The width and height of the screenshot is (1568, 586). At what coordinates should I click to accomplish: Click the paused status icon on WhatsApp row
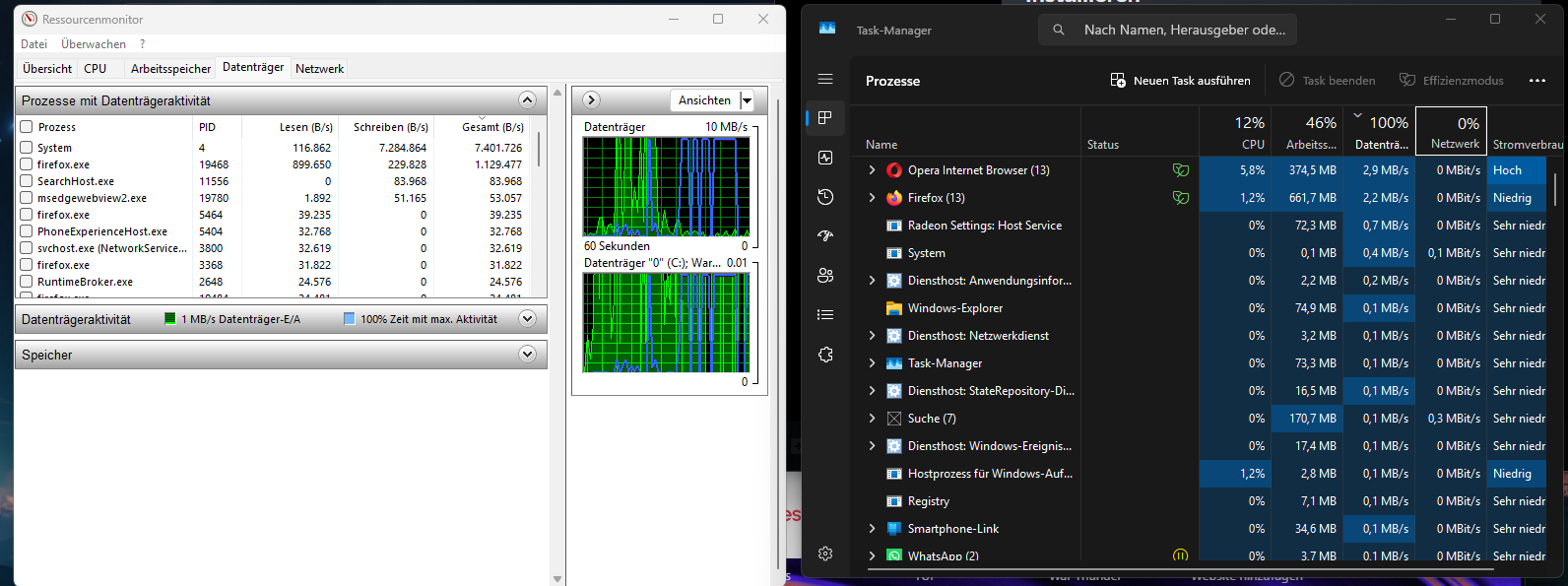click(1180, 556)
